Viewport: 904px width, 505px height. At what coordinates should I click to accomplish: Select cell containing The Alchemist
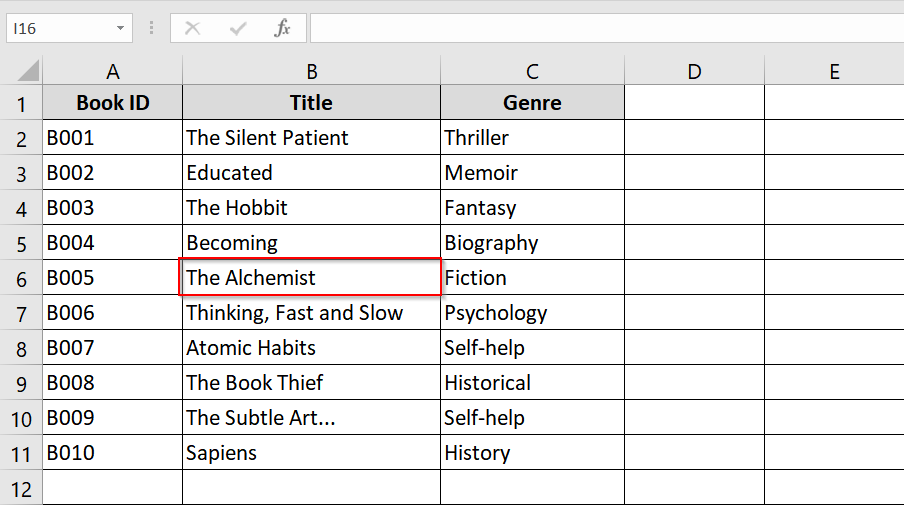[311, 278]
